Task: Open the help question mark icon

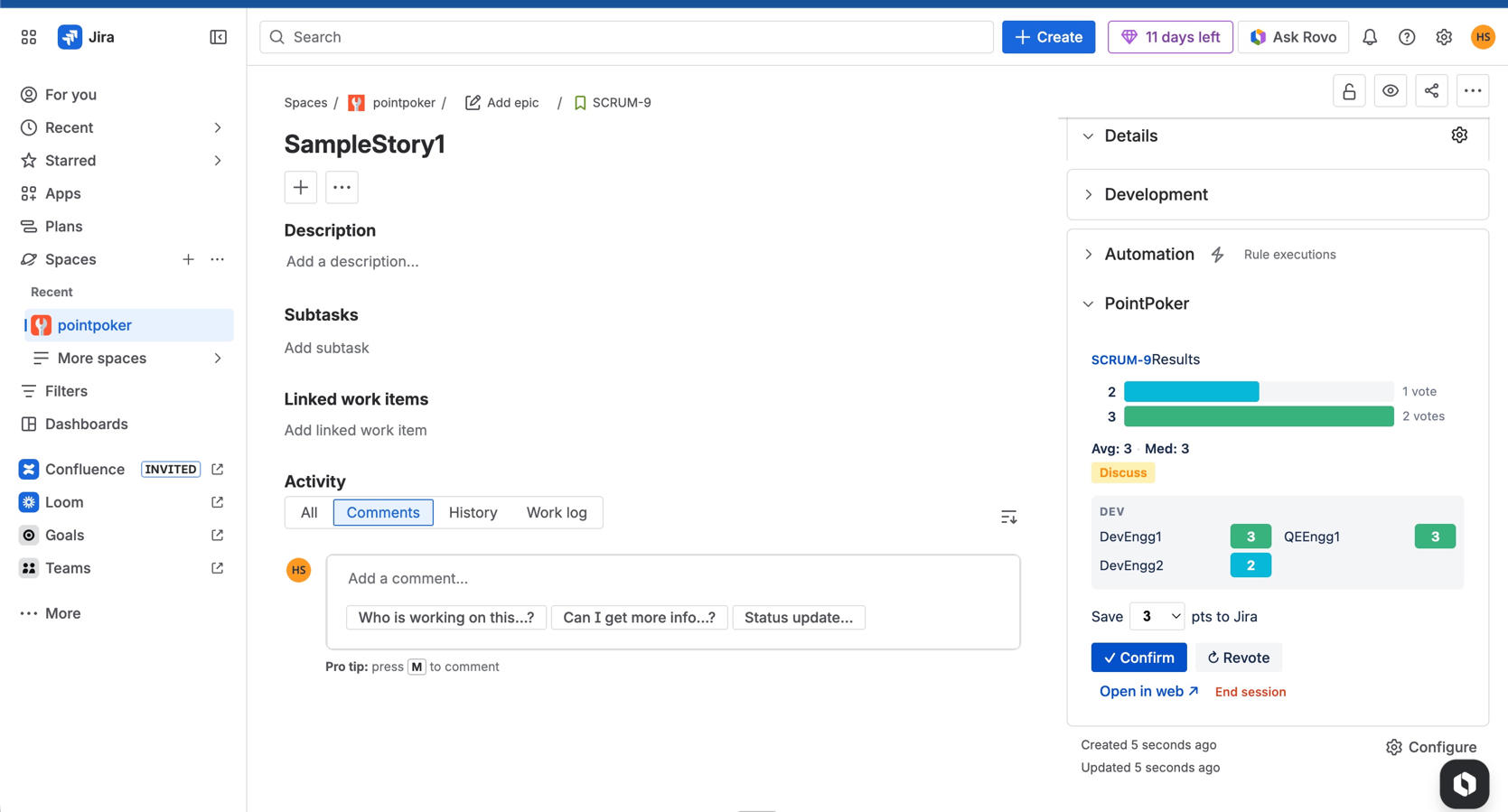Action: pos(1407,37)
